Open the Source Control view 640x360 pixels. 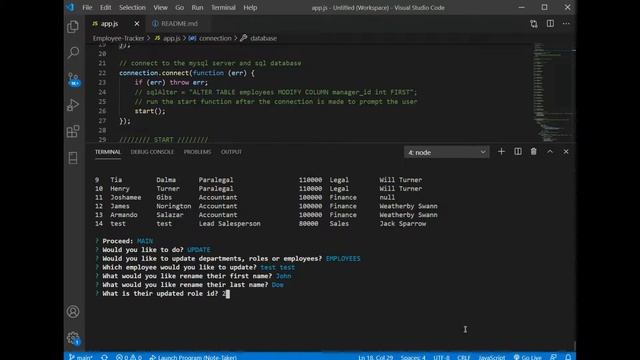click(x=73, y=79)
